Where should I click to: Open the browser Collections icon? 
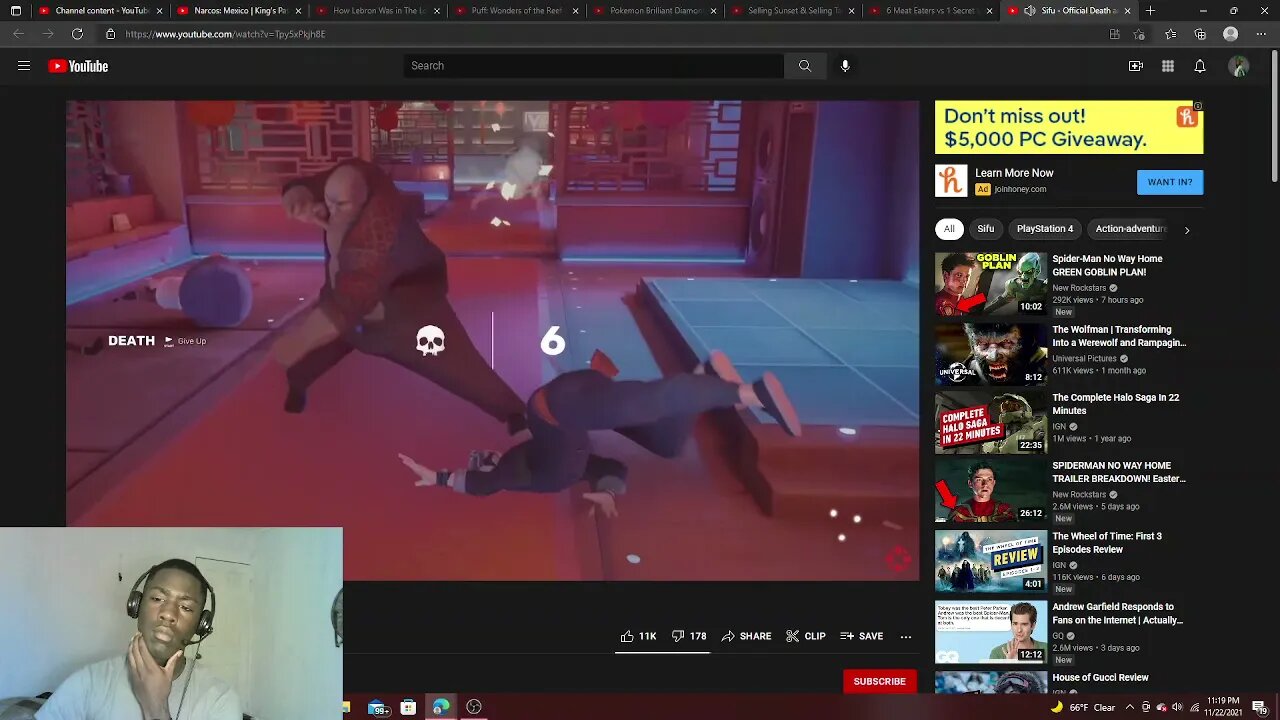(x=1200, y=34)
